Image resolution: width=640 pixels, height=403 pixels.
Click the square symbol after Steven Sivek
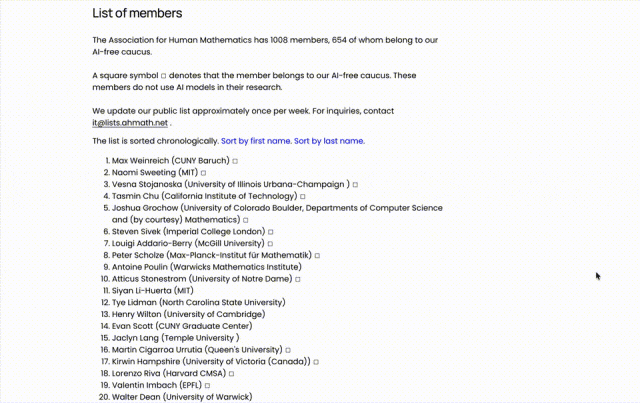(x=271, y=232)
